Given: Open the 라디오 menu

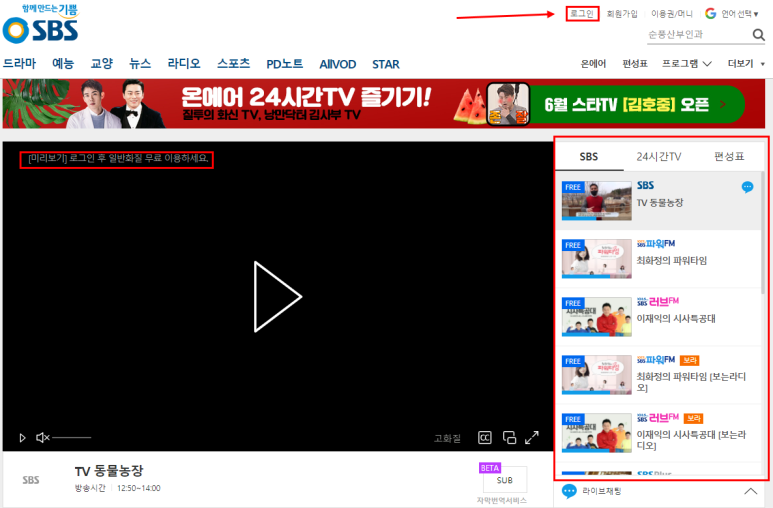Looking at the screenshot, I should point(184,64).
